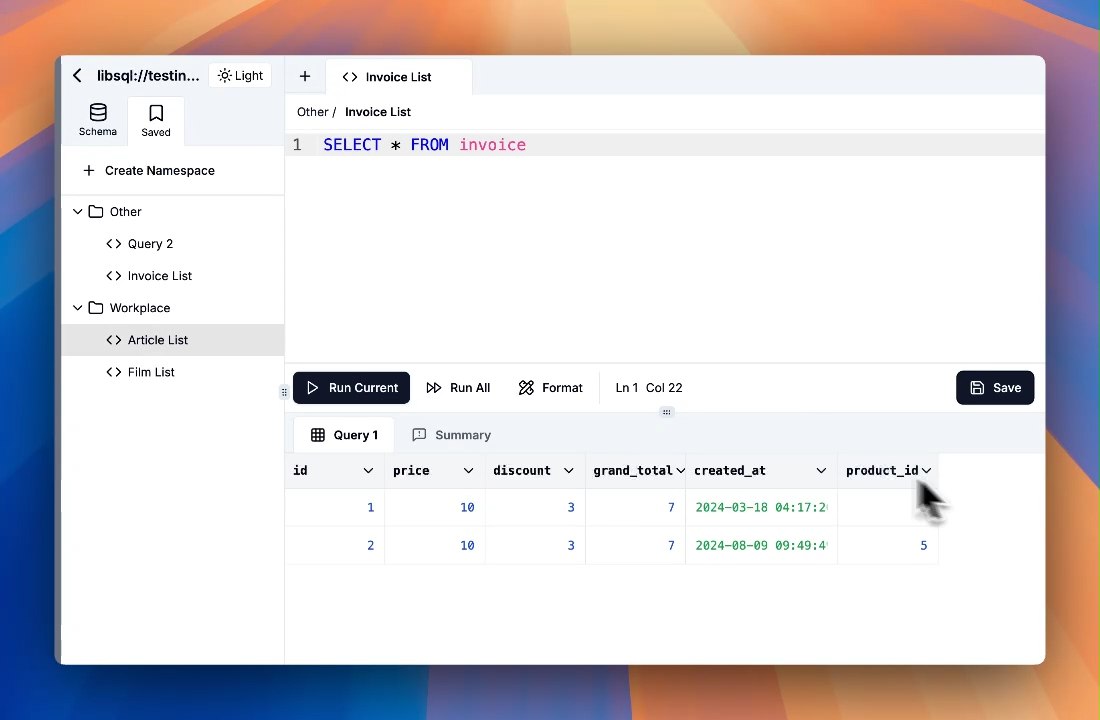This screenshot has width=1100, height=720.
Task: Click the results panel resize handle
Action: tap(666, 412)
